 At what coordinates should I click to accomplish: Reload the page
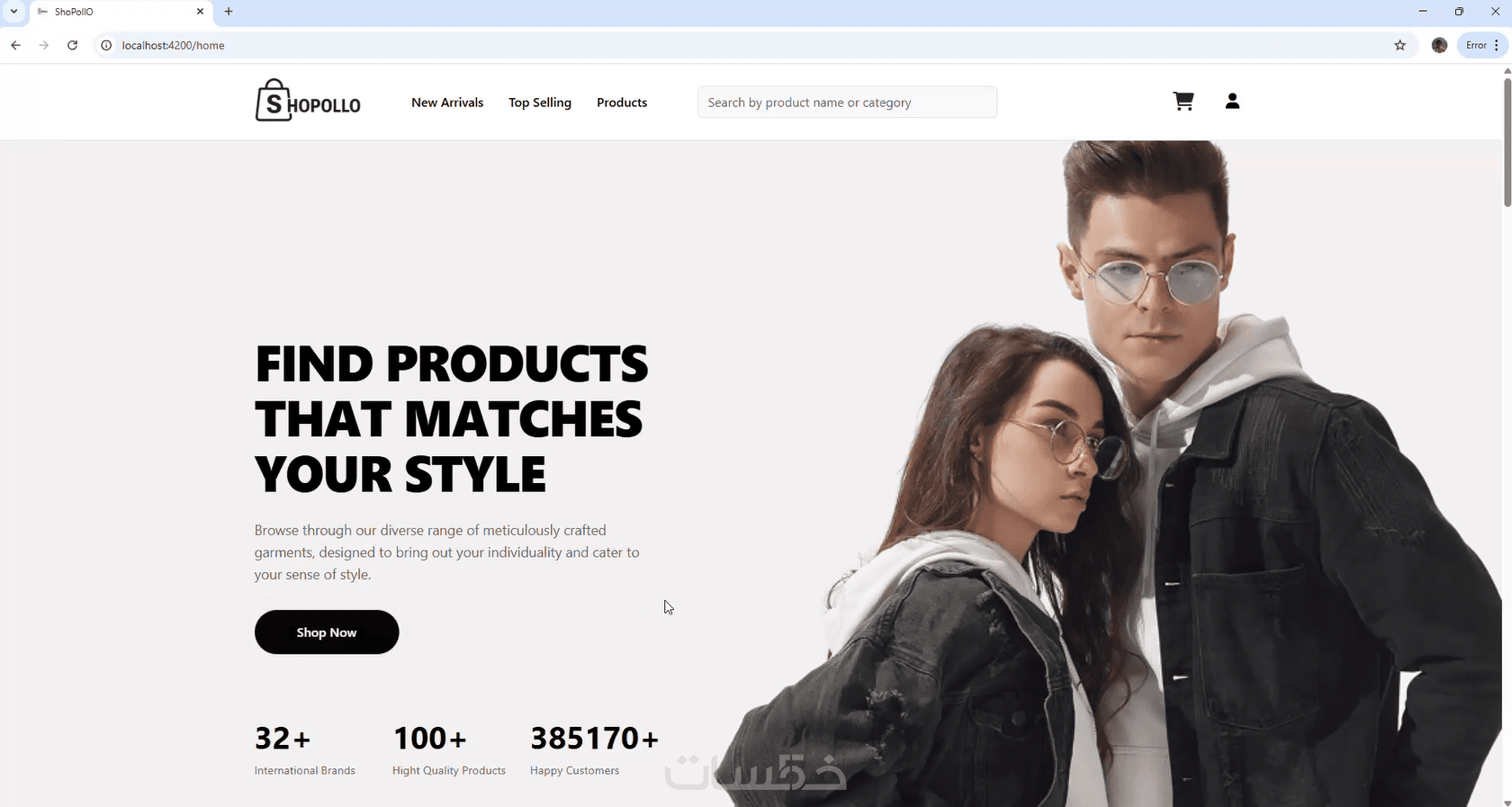click(72, 45)
